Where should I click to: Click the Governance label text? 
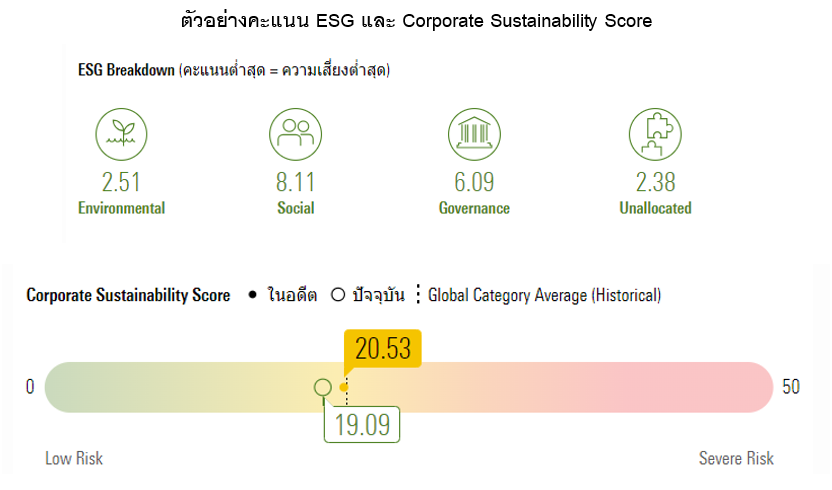[x=474, y=208]
